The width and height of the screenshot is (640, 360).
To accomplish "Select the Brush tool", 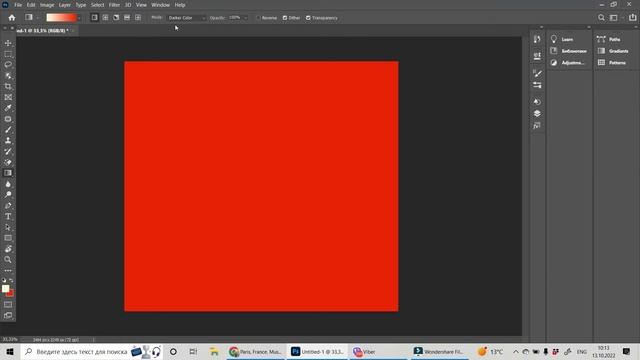I will (x=8, y=130).
